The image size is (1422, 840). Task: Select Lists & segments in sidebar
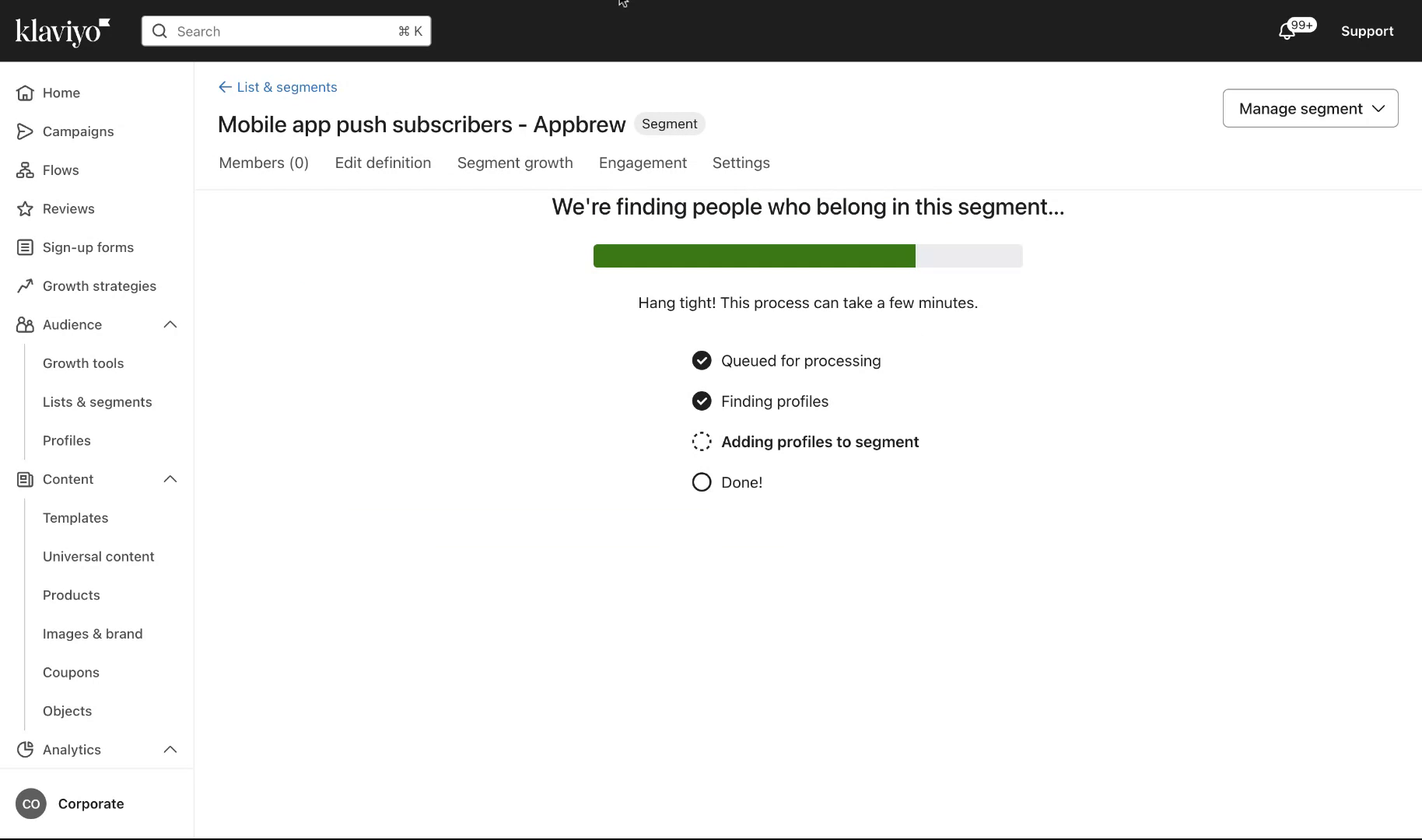click(x=97, y=402)
